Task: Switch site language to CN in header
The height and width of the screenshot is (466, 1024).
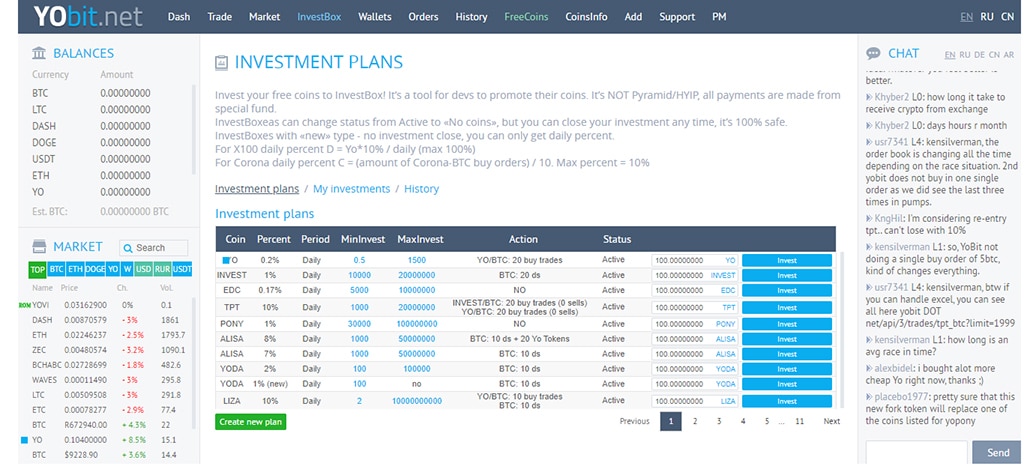Action: coord(1007,17)
